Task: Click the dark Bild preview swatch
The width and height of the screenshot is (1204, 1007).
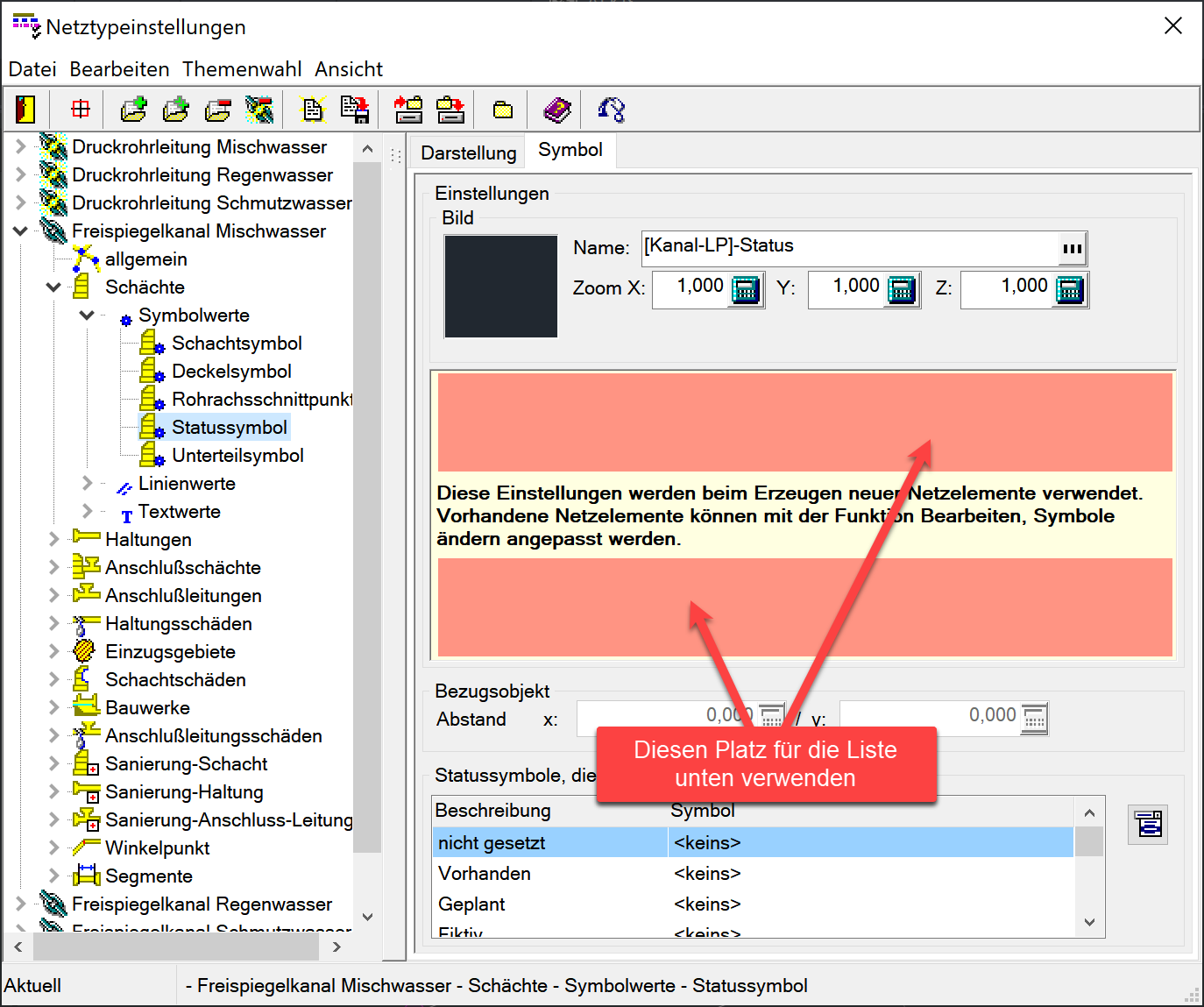Action: pos(500,286)
